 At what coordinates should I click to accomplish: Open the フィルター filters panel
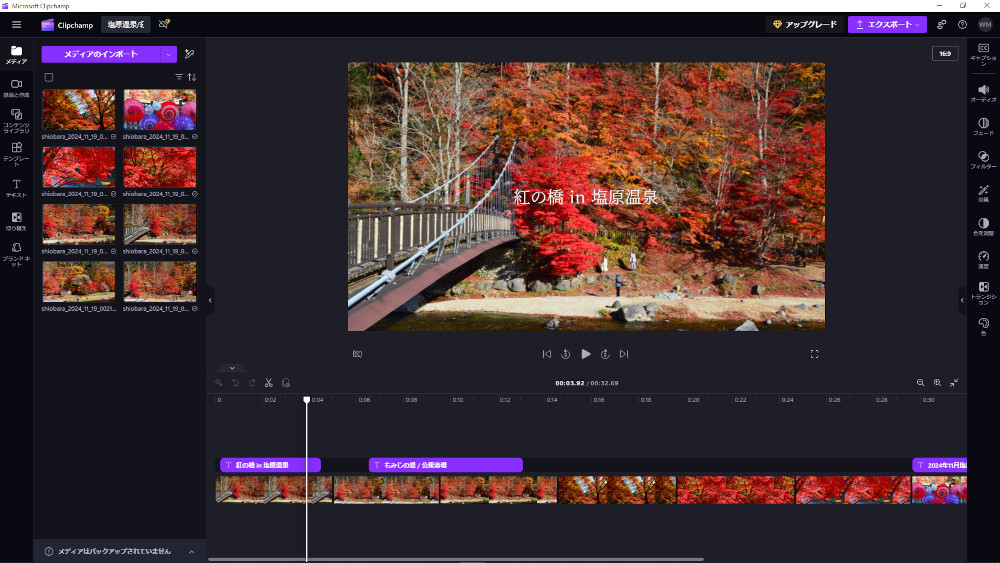(983, 160)
